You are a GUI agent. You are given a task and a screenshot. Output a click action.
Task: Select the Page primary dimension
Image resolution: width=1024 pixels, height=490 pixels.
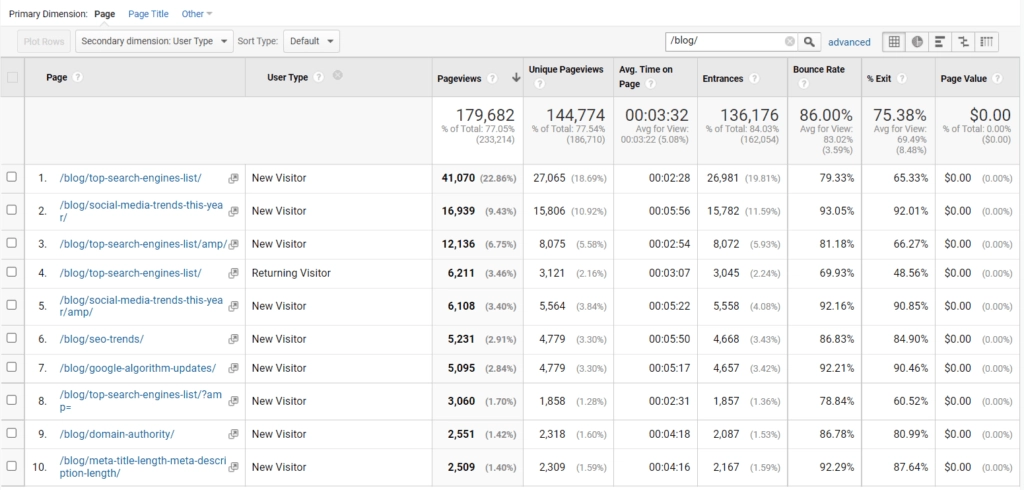tap(104, 14)
